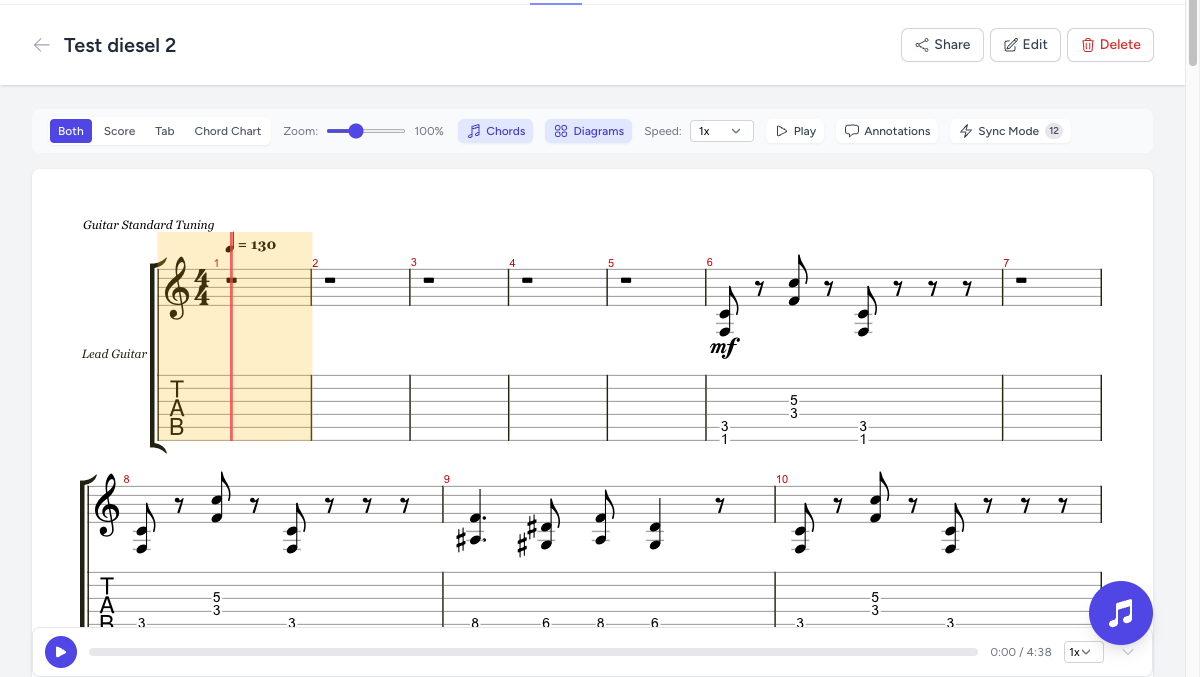This screenshot has width=1200, height=677.
Task: Switch to Score-only view
Action: (x=119, y=130)
